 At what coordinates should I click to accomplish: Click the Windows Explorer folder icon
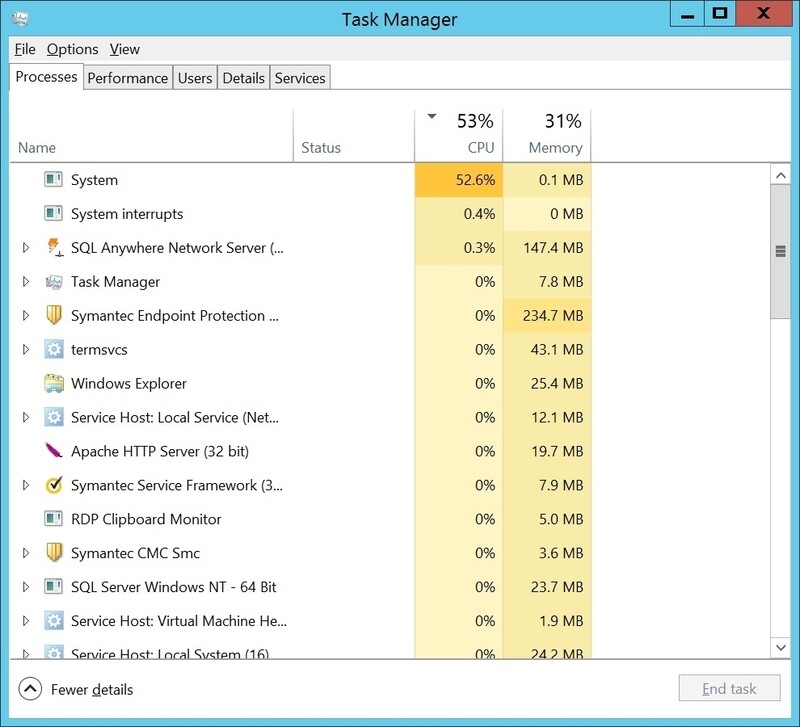coord(53,383)
